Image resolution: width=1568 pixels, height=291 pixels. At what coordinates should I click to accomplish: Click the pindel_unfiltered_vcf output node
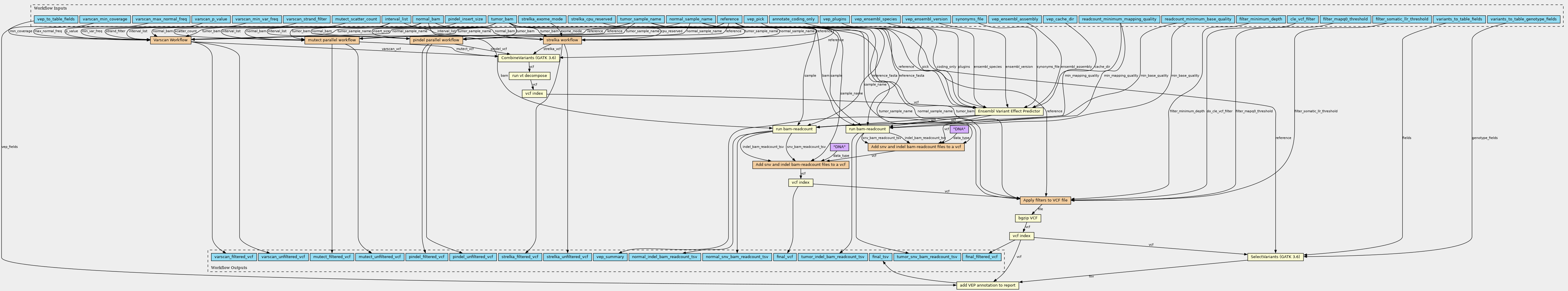tap(473, 257)
